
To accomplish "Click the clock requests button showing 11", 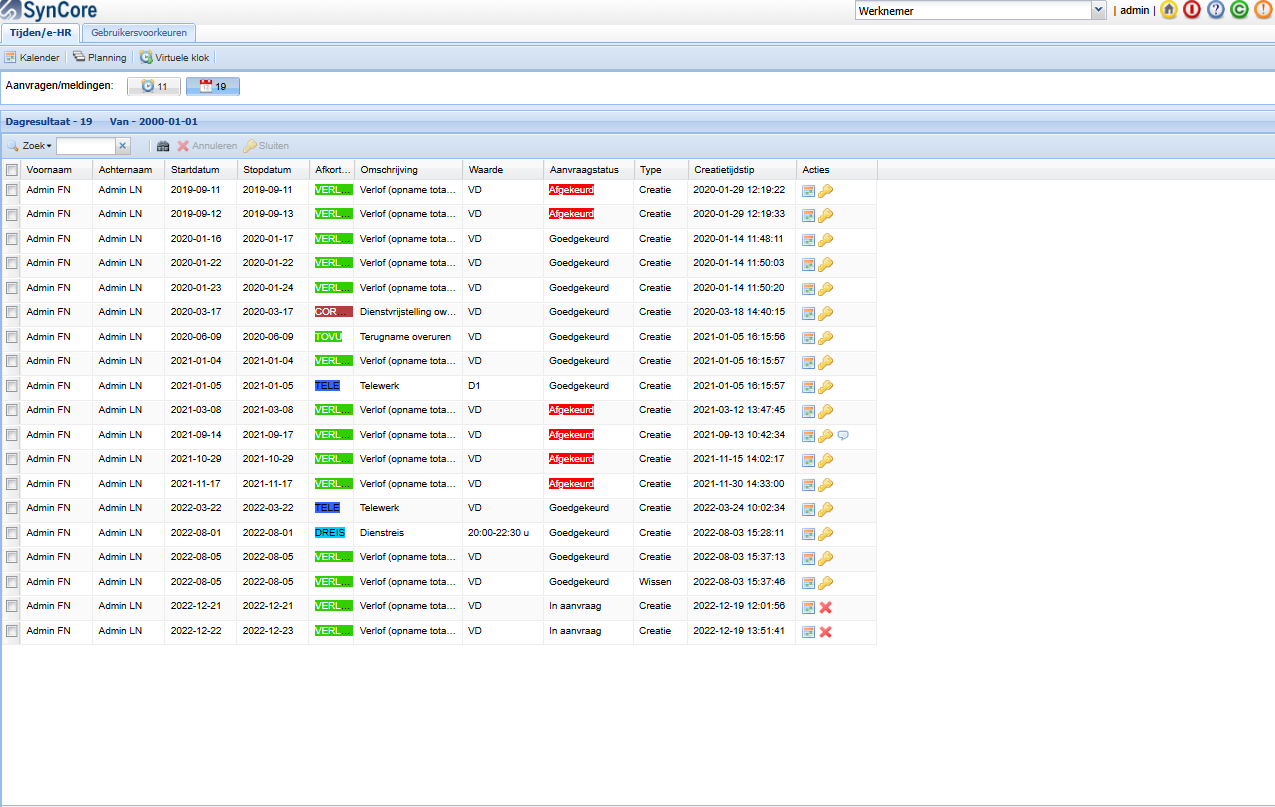I will [x=154, y=86].
